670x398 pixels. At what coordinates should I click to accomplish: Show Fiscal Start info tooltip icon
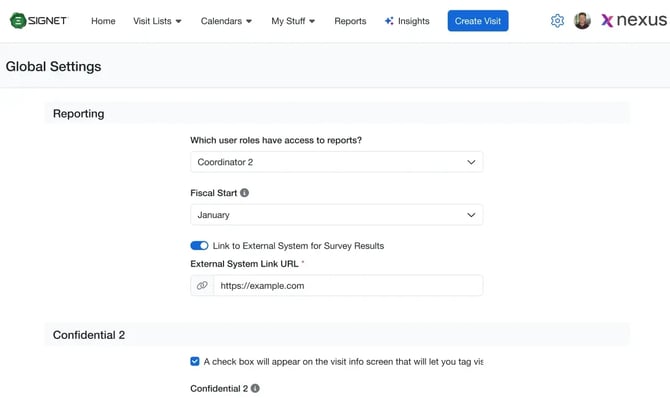[244, 193]
